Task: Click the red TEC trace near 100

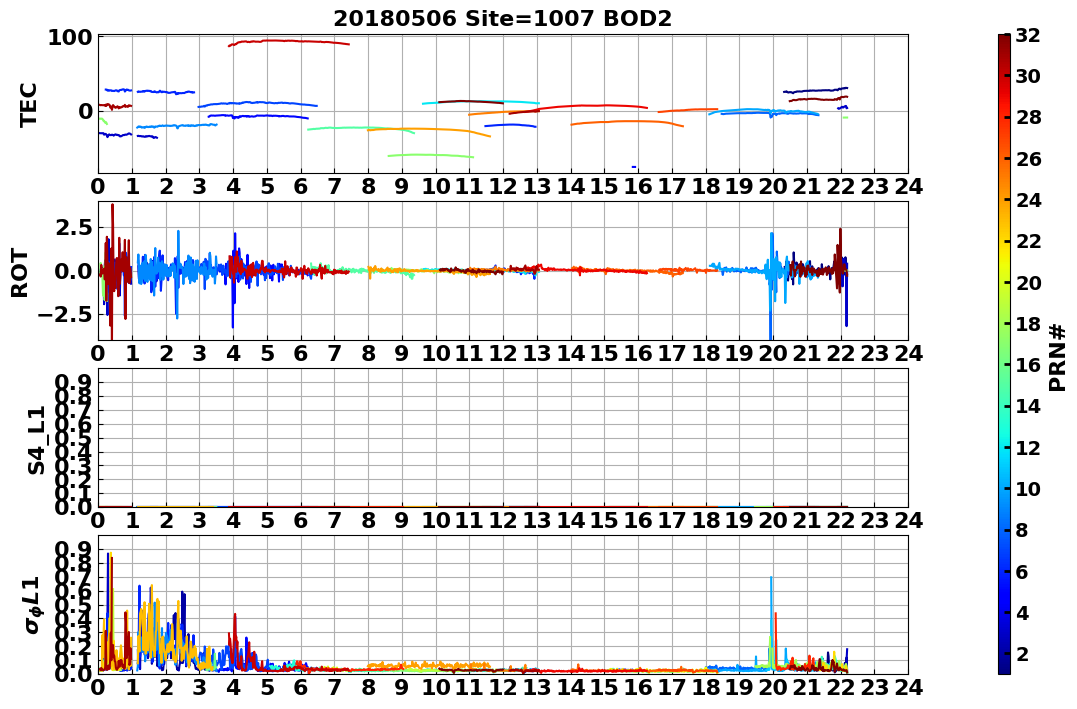Action: [288, 41]
